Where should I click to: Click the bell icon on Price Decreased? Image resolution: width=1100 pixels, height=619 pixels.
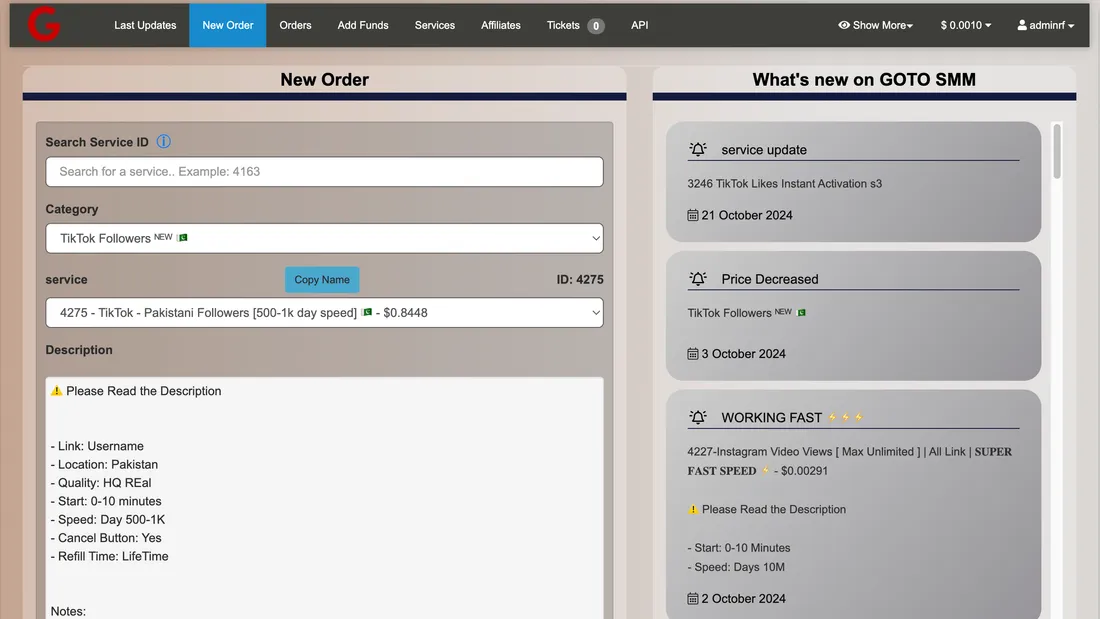coord(697,279)
